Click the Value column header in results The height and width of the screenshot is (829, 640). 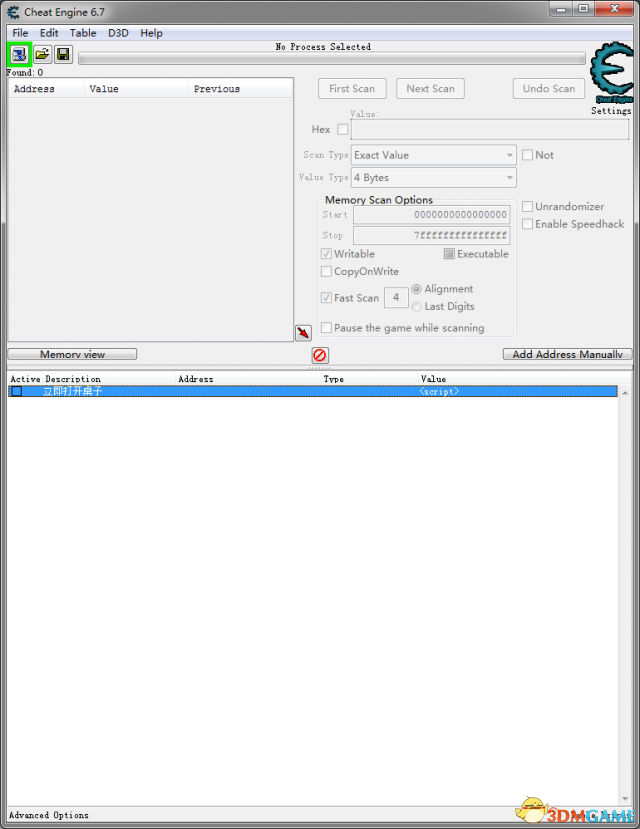(x=136, y=89)
